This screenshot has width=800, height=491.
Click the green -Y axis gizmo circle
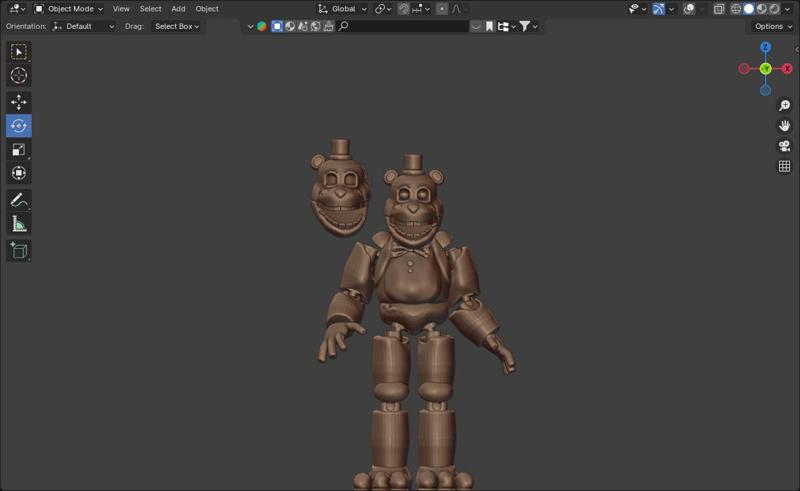pos(765,68)
